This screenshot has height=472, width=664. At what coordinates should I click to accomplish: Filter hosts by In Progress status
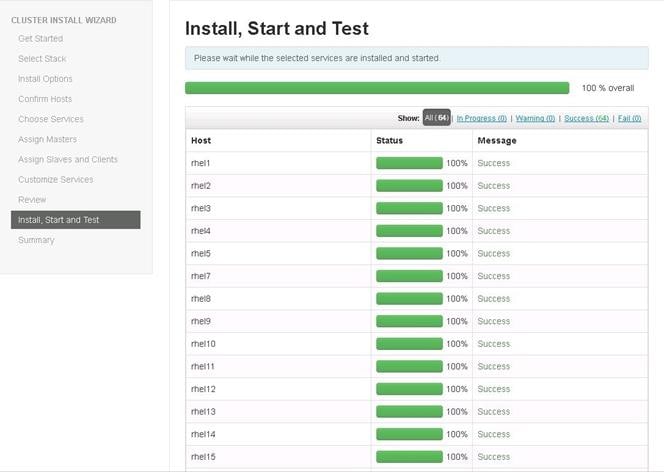481,118
